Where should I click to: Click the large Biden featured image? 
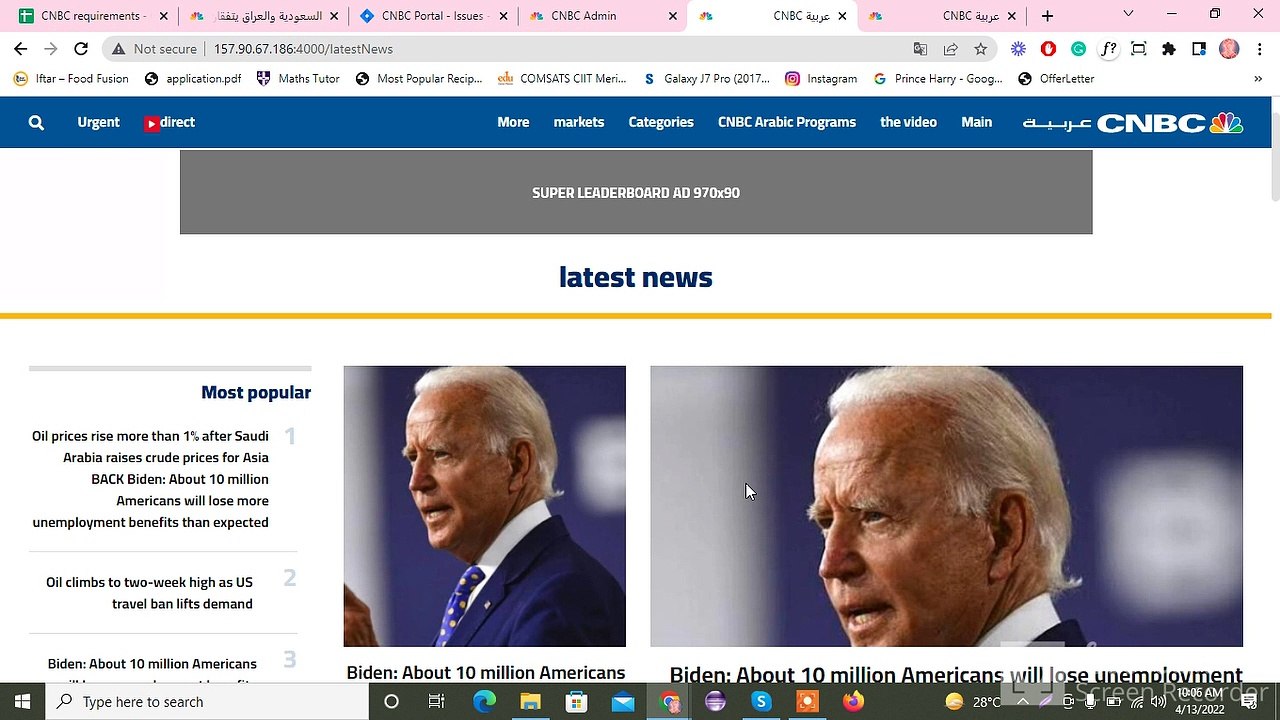click(946, 506)
